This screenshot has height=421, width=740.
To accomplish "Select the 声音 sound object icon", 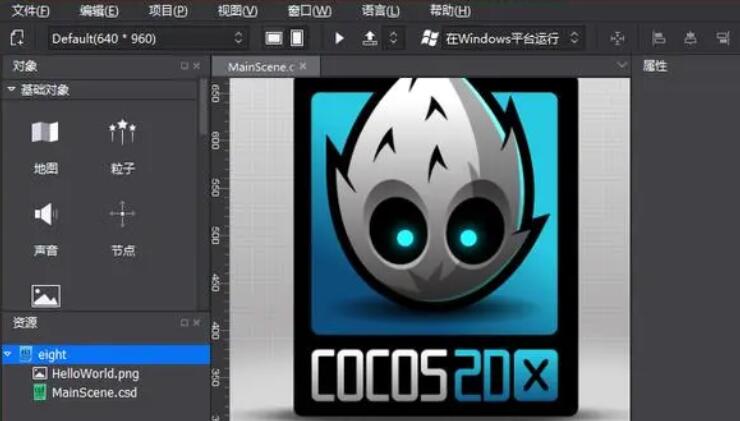I will [x=45, y=214].
